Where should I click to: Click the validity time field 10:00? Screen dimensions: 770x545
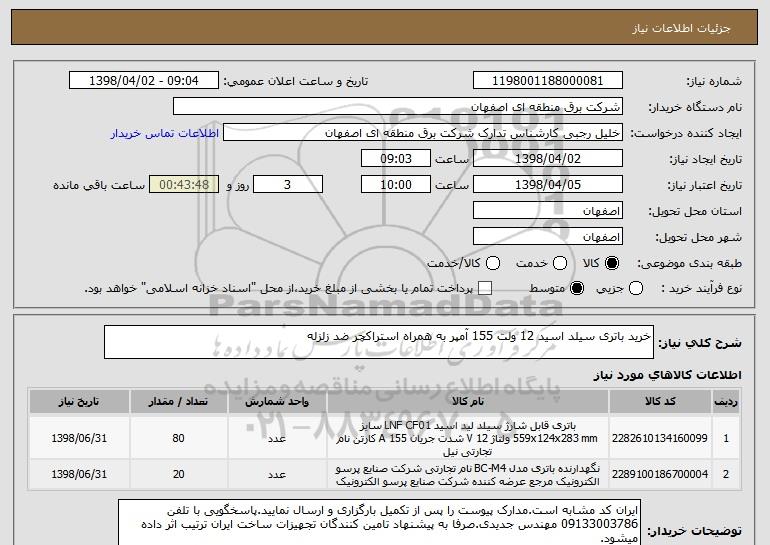(396, 185)
